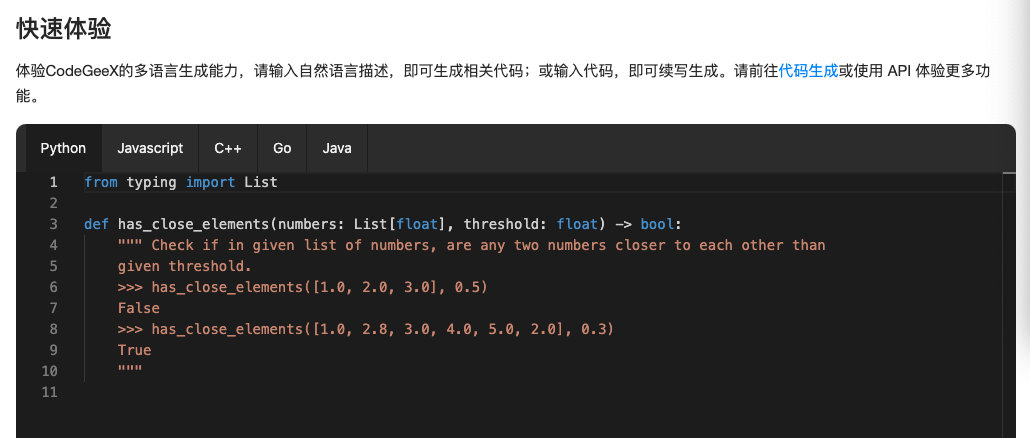Click line 1 'from typing import List'

tap(181, 182)
